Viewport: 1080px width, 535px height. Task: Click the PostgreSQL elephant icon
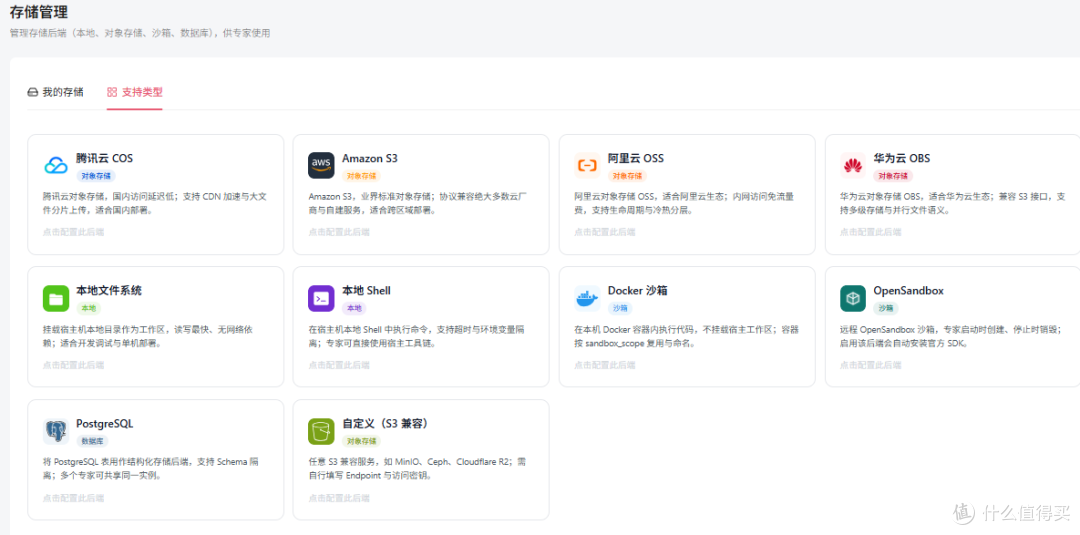pos(56,431)
